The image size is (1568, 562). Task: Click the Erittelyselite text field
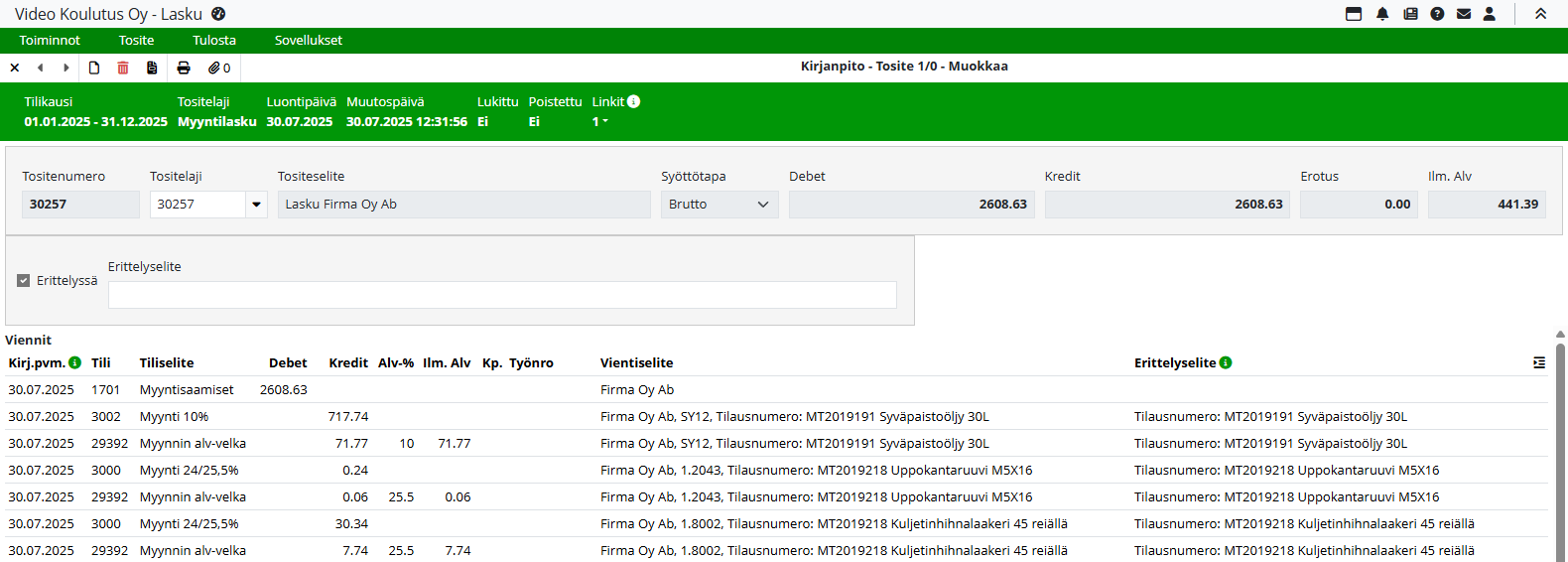(x=502, y=295)
